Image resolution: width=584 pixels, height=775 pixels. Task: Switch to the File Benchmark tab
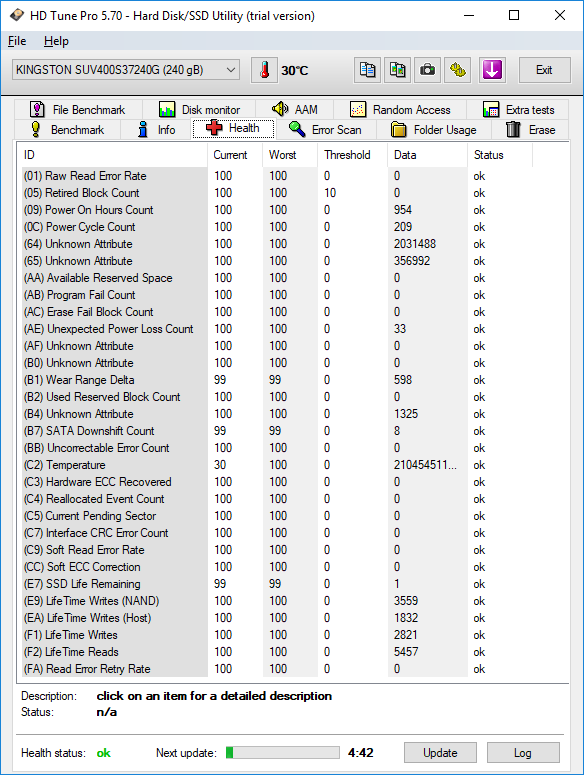click(78, 109)
